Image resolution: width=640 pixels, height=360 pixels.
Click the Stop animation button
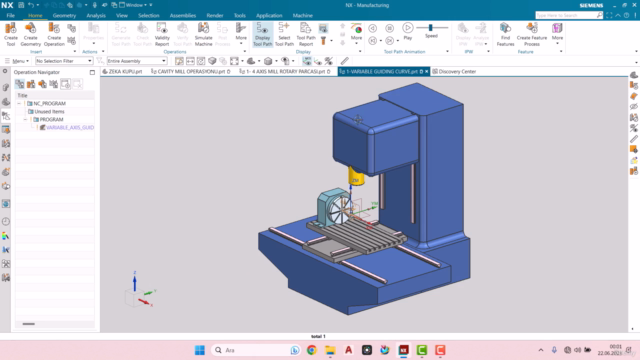tap(390, 28)
